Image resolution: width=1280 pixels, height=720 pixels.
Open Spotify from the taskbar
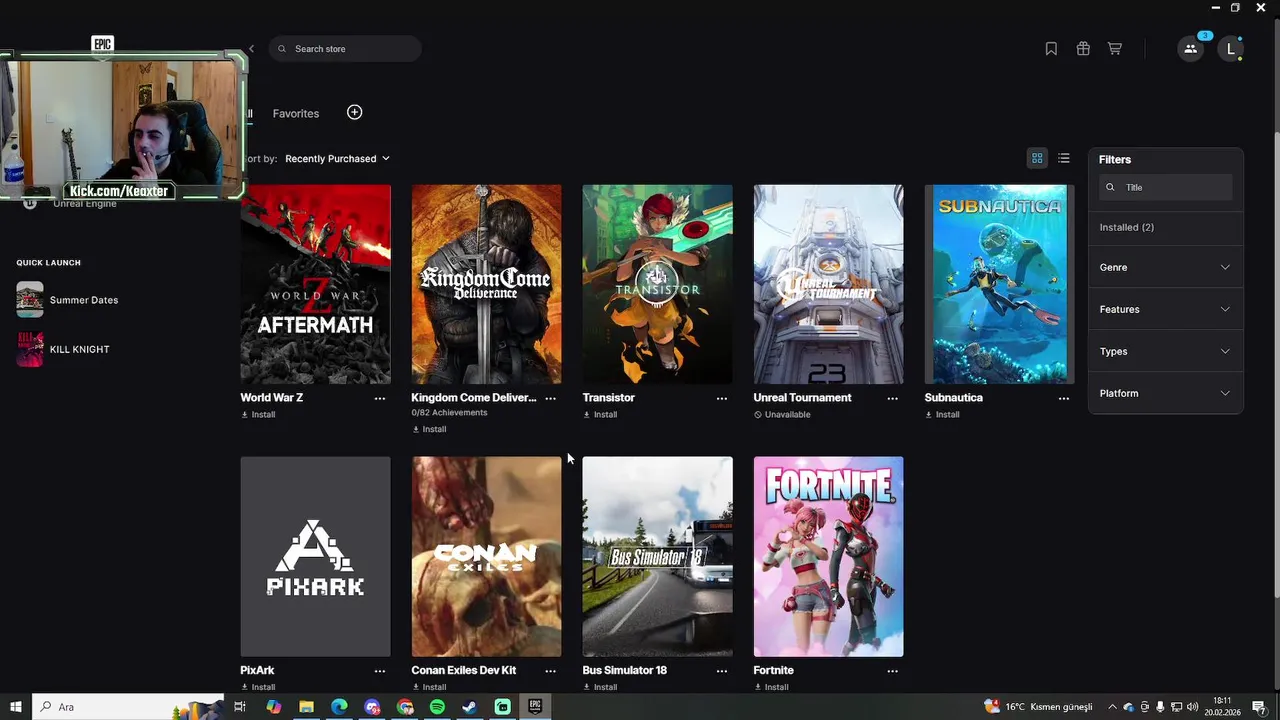tap(437, 707)
